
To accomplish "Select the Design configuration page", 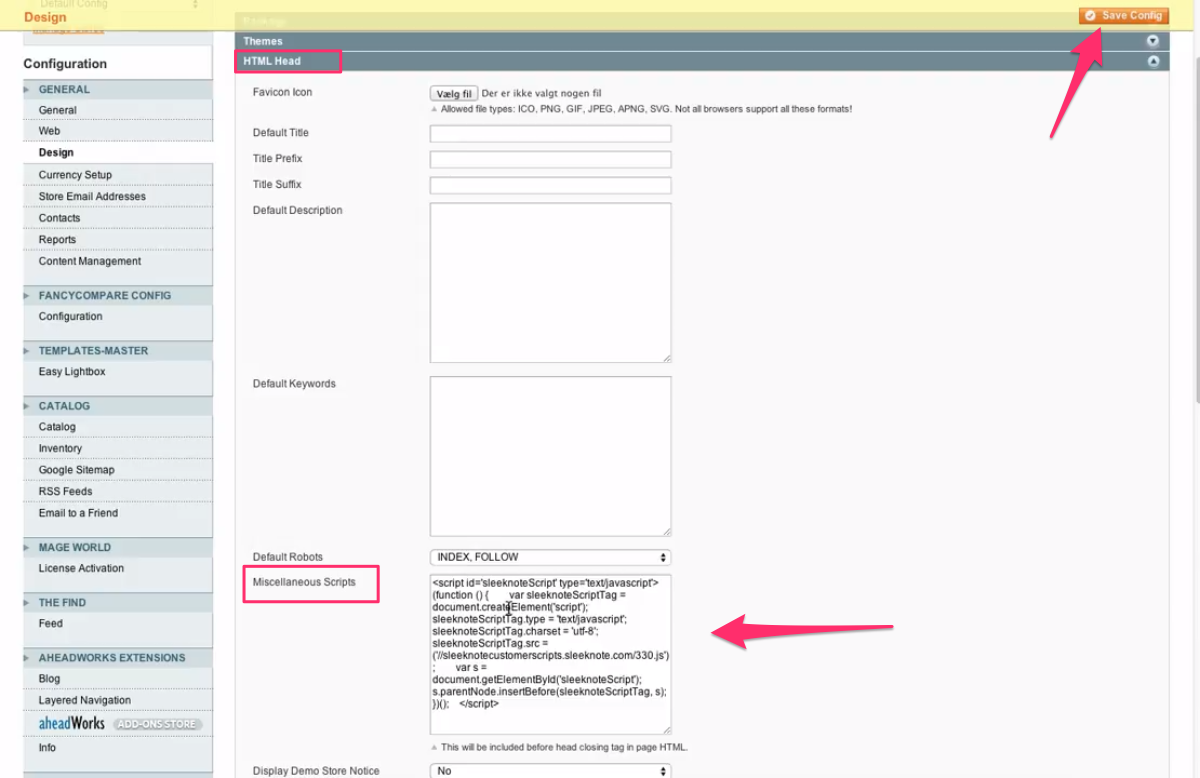I will coord(56,153).
